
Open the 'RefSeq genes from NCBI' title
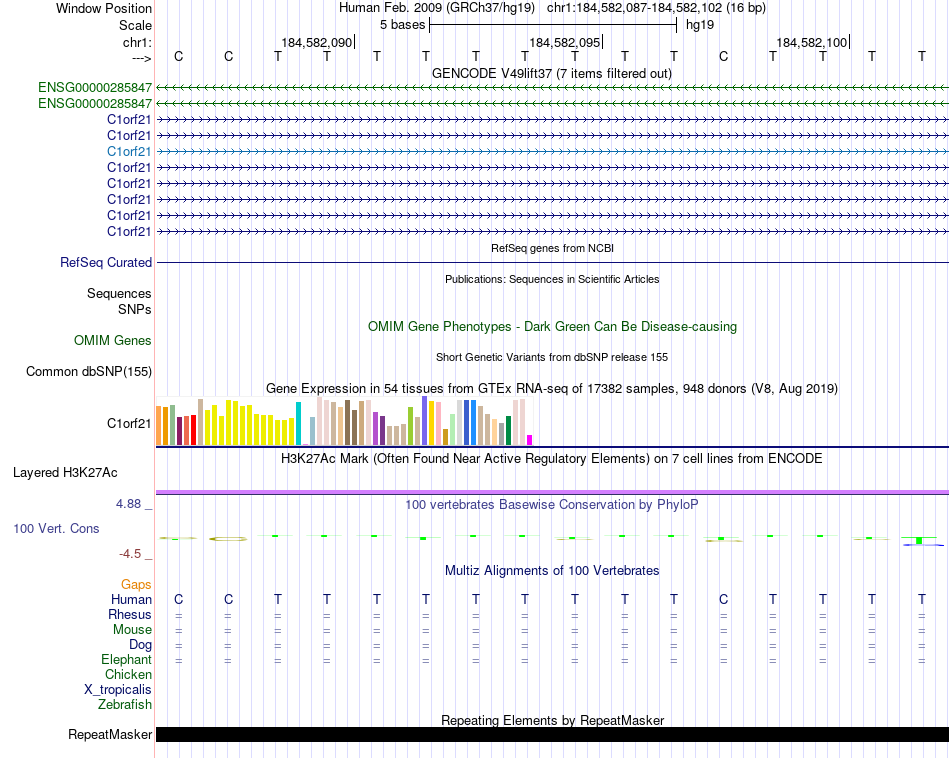552,248
